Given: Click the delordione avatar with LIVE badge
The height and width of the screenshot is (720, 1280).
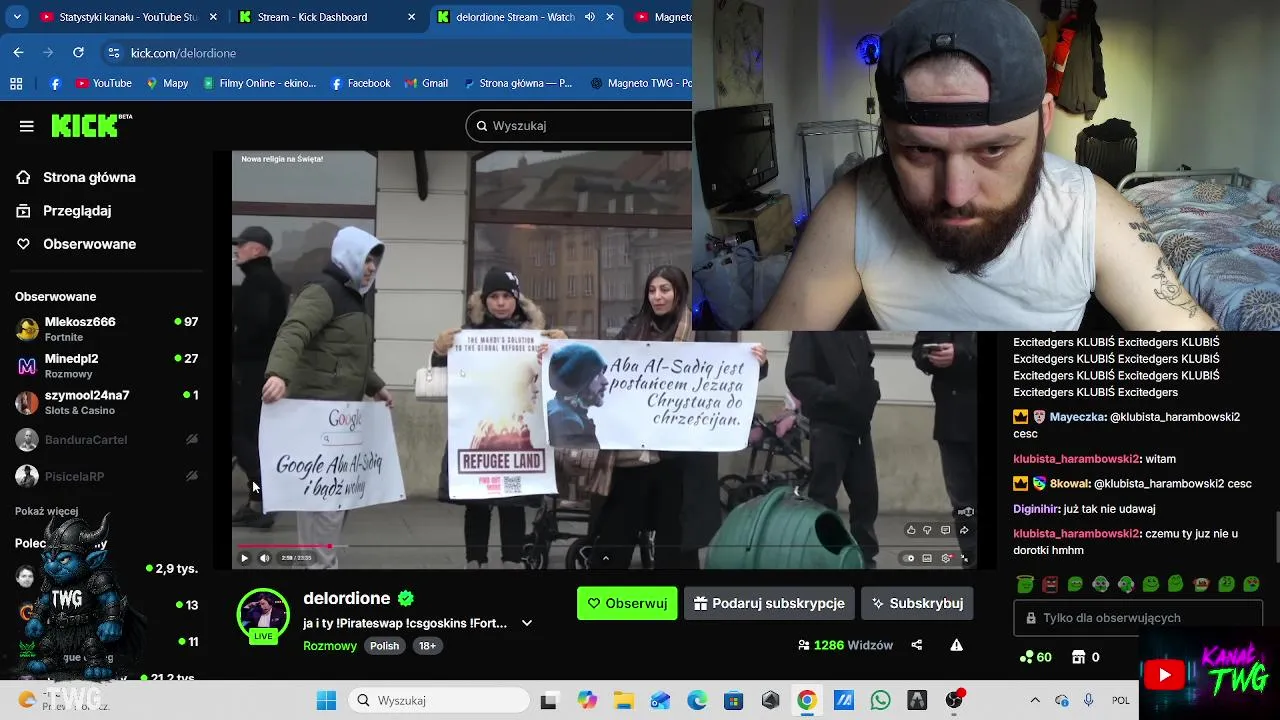Looking at the screenshot, I should [x=263, y=615].
